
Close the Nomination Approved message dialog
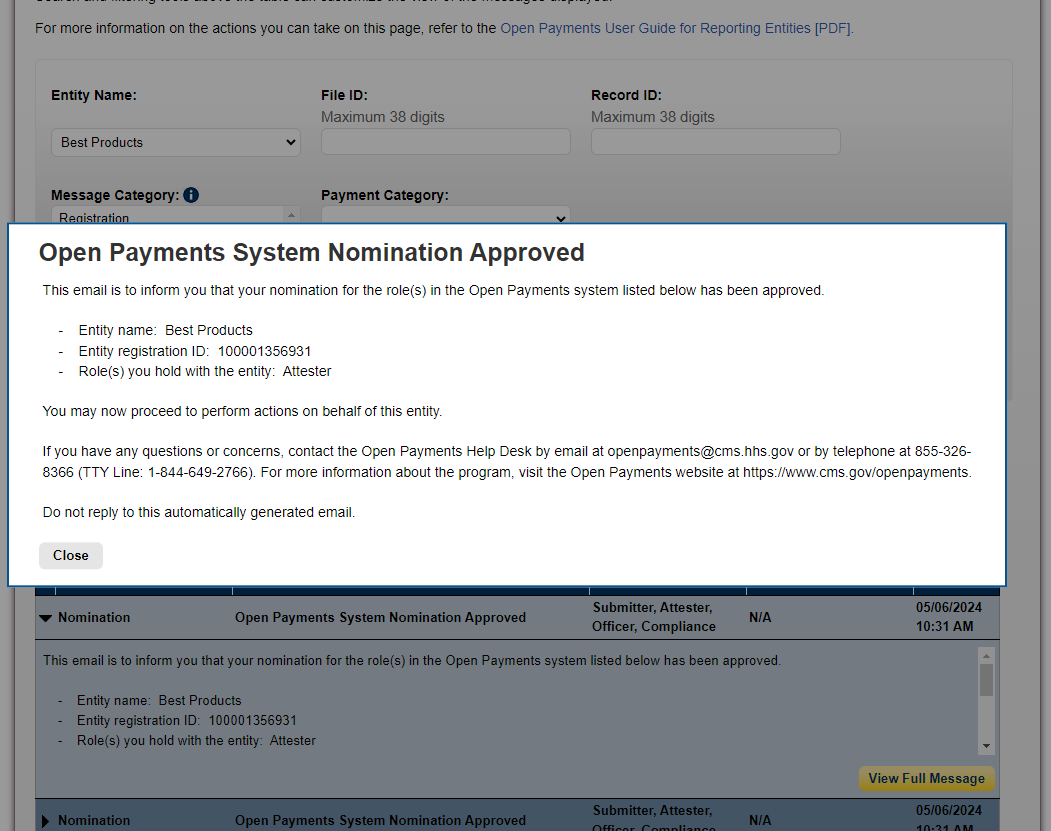(x=70, y=556)
